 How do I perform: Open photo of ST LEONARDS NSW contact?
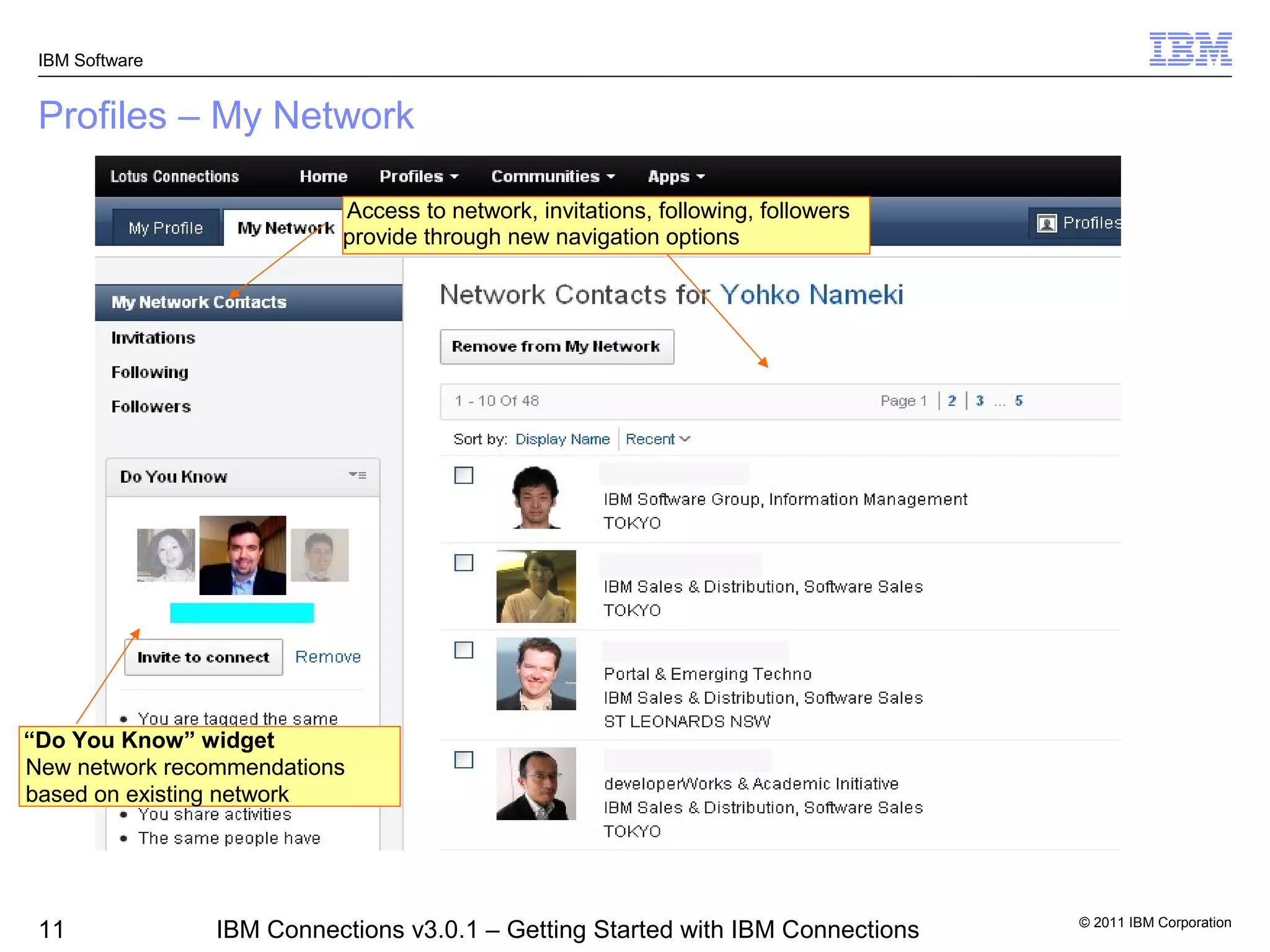(536, 674)
